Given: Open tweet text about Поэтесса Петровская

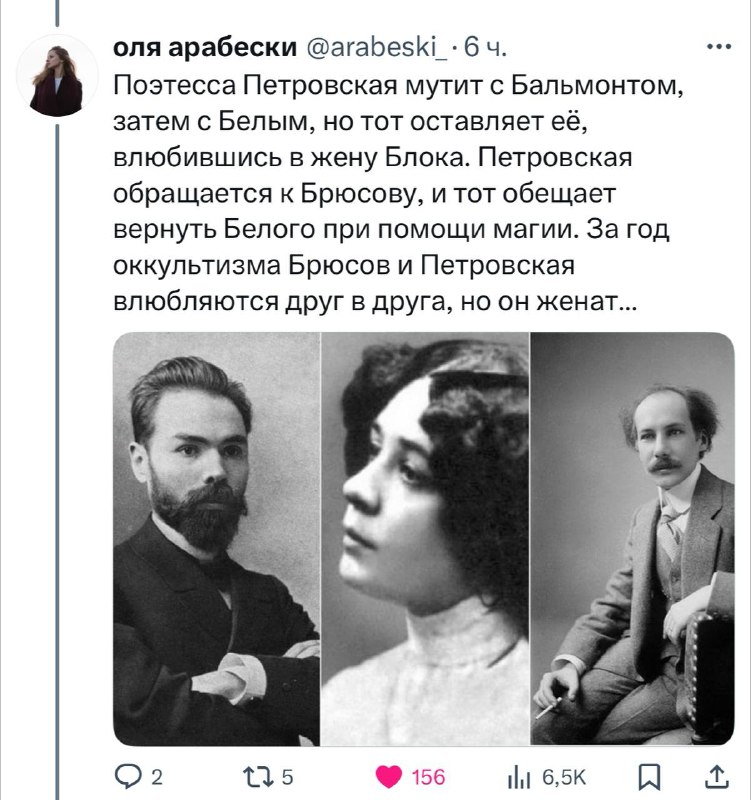Looking at the screenshot, I should pos(398,193).
